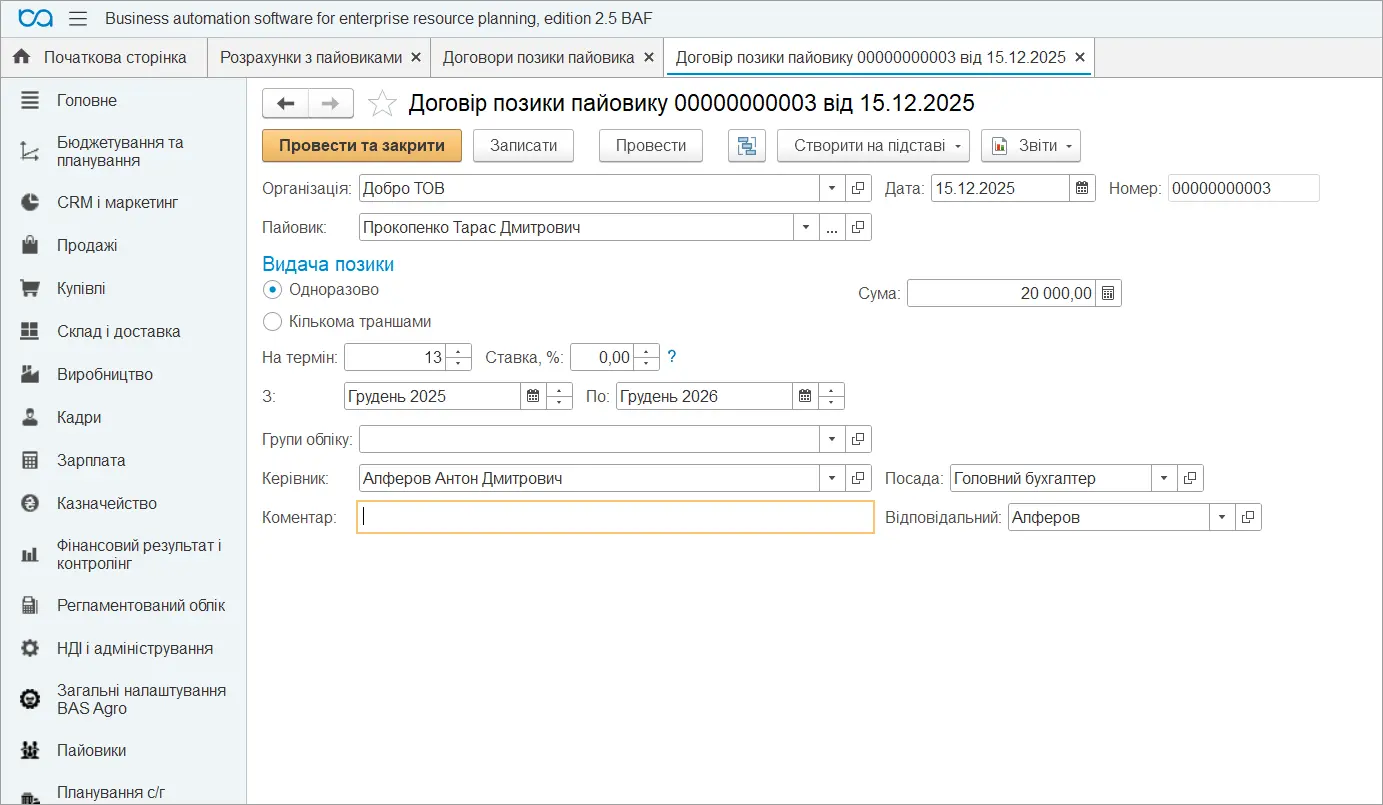
Task: Open Посада record with open button
Action: (1190, 478)
